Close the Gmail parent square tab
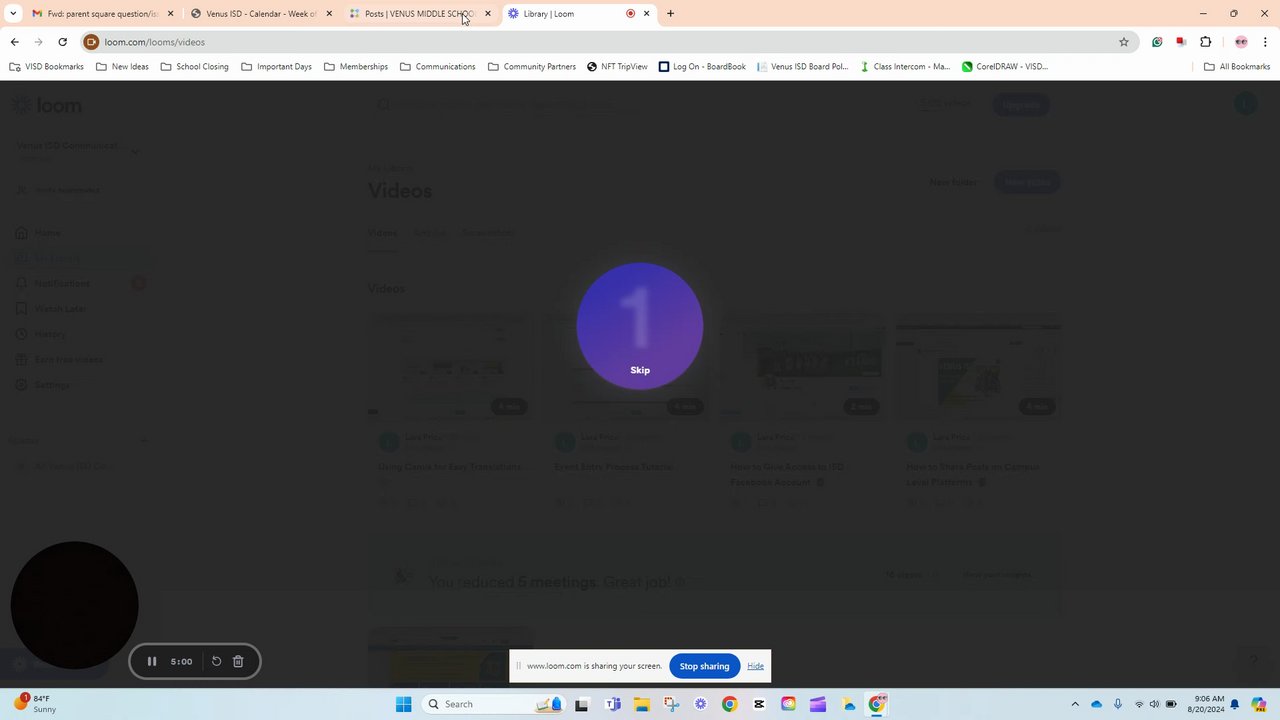This screenshot has width=1280, height=720. (170, 14)
